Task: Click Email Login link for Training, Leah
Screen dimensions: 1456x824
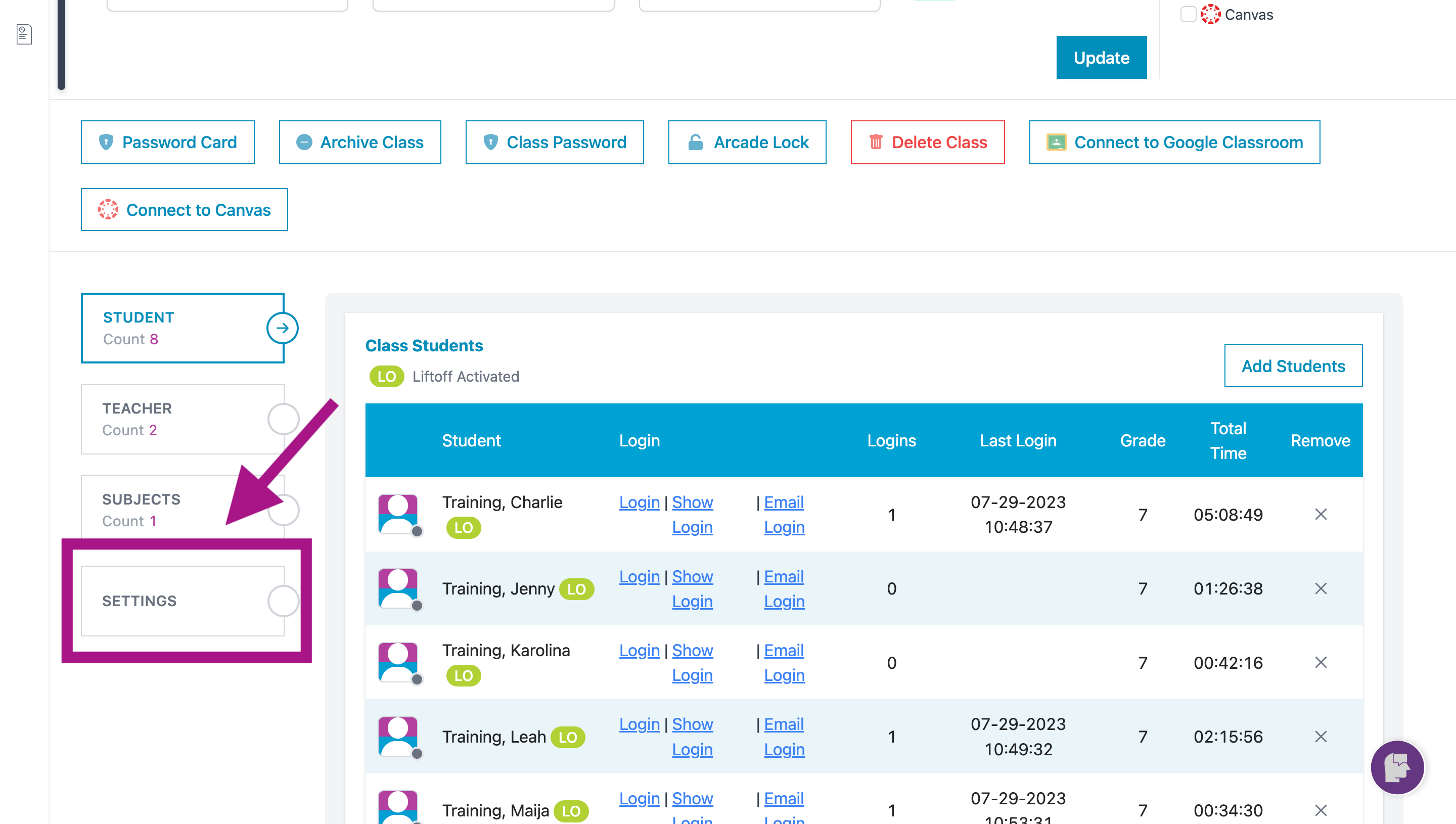Action: click(784, 737)
